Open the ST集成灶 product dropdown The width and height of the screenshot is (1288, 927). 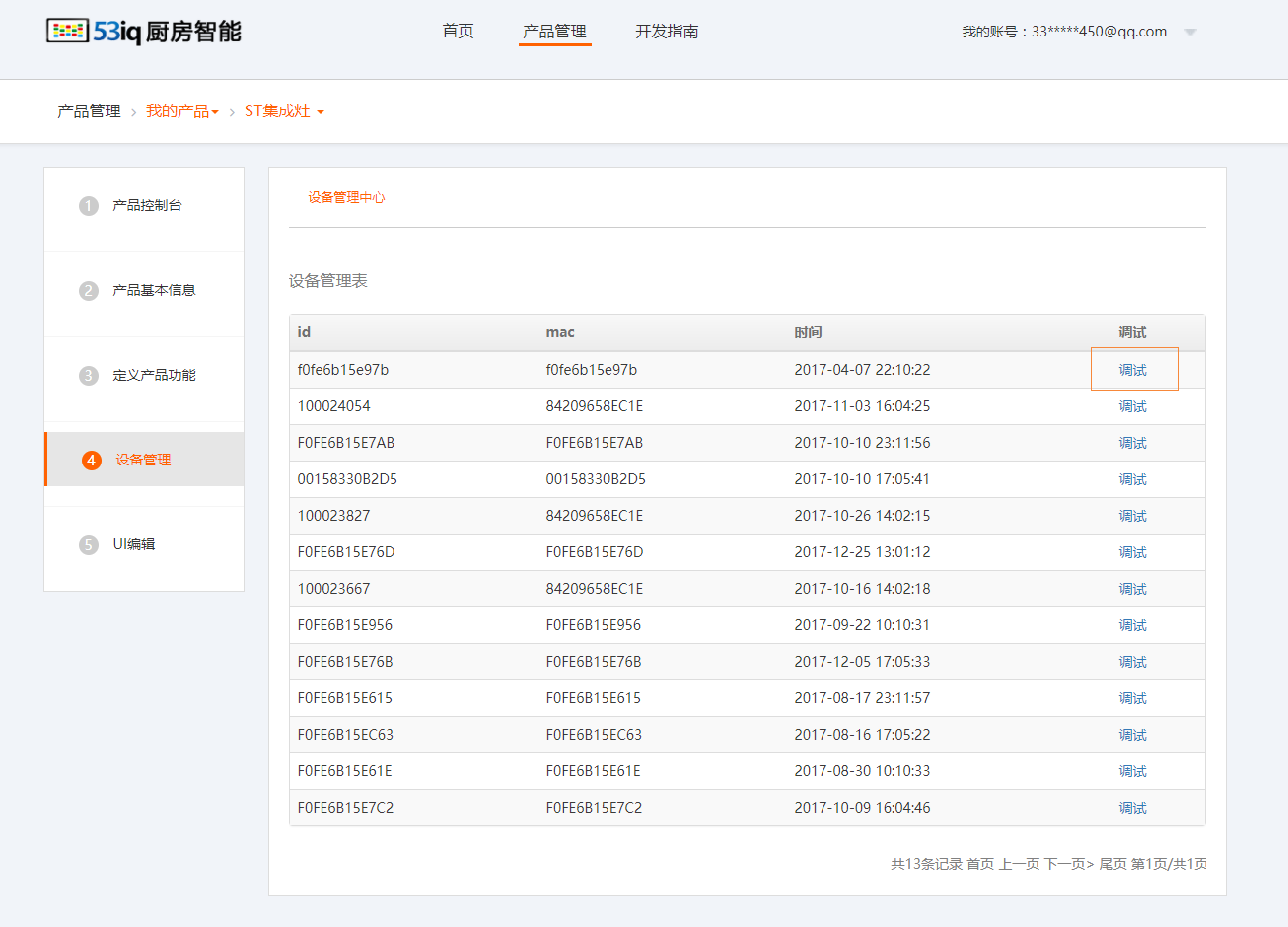click(284, 111)
